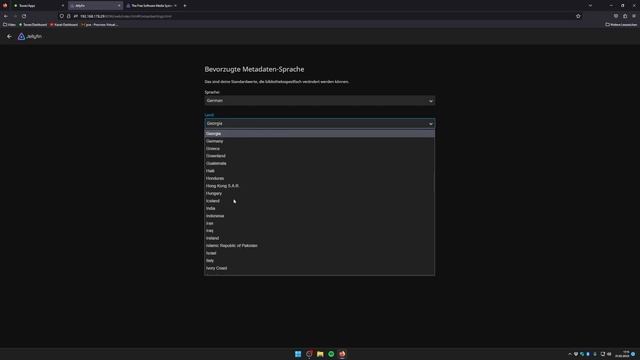Open File Explorer from the taskbar
640x360 pixels.
(x=320, y=354)
